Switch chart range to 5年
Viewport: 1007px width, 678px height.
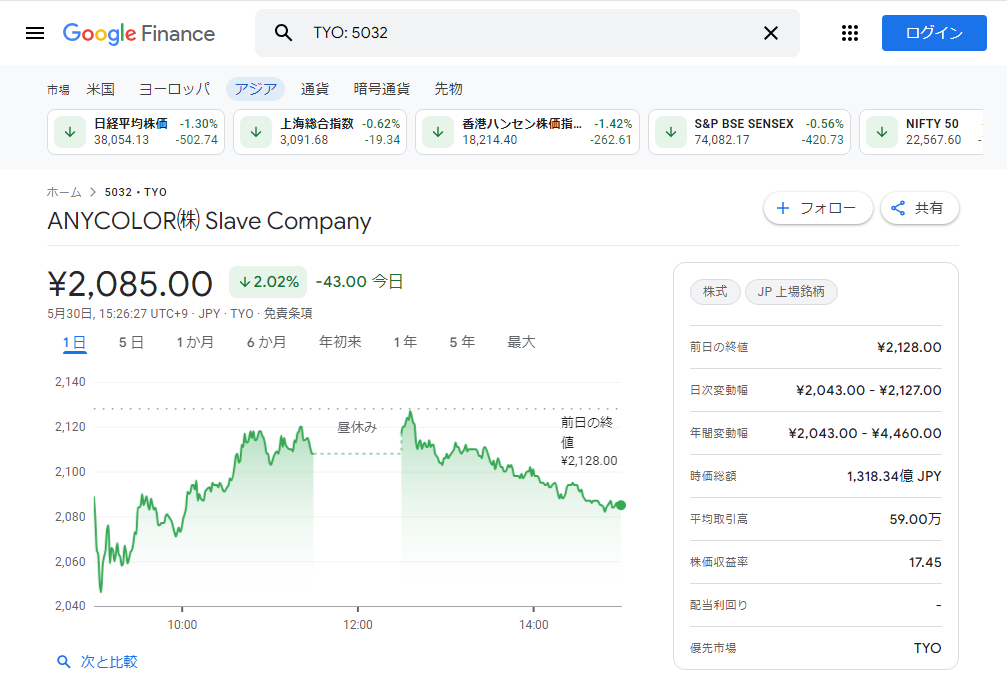click(462, 342)
